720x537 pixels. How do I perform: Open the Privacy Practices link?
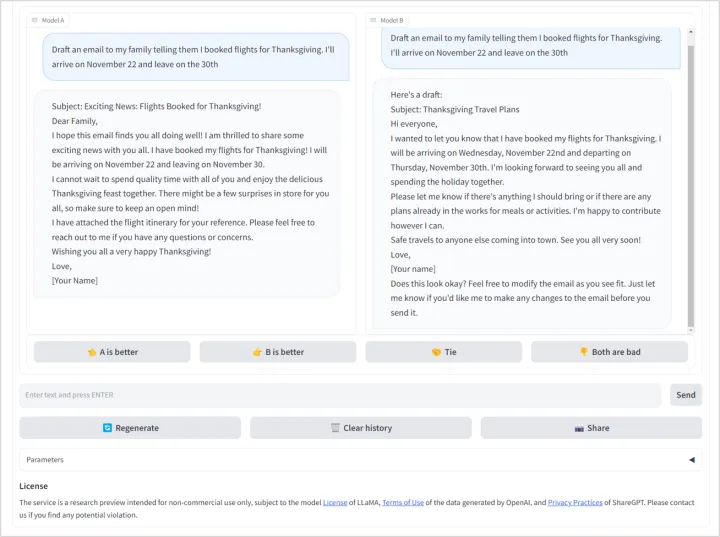(x=574, y=503)
